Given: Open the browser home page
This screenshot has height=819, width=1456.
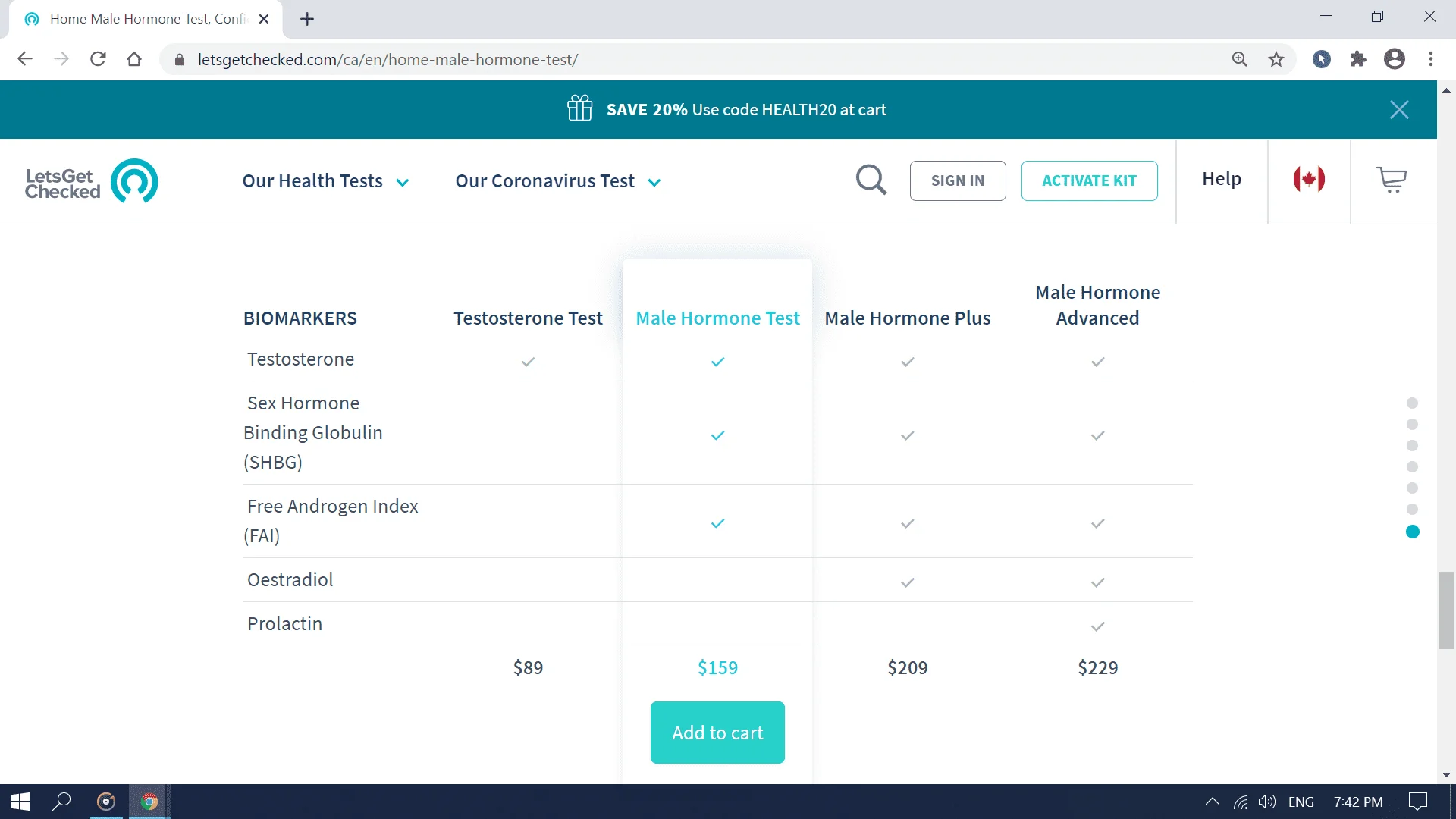Looking at the screenshot, I should pyautogui.click(x=134, y=59).
